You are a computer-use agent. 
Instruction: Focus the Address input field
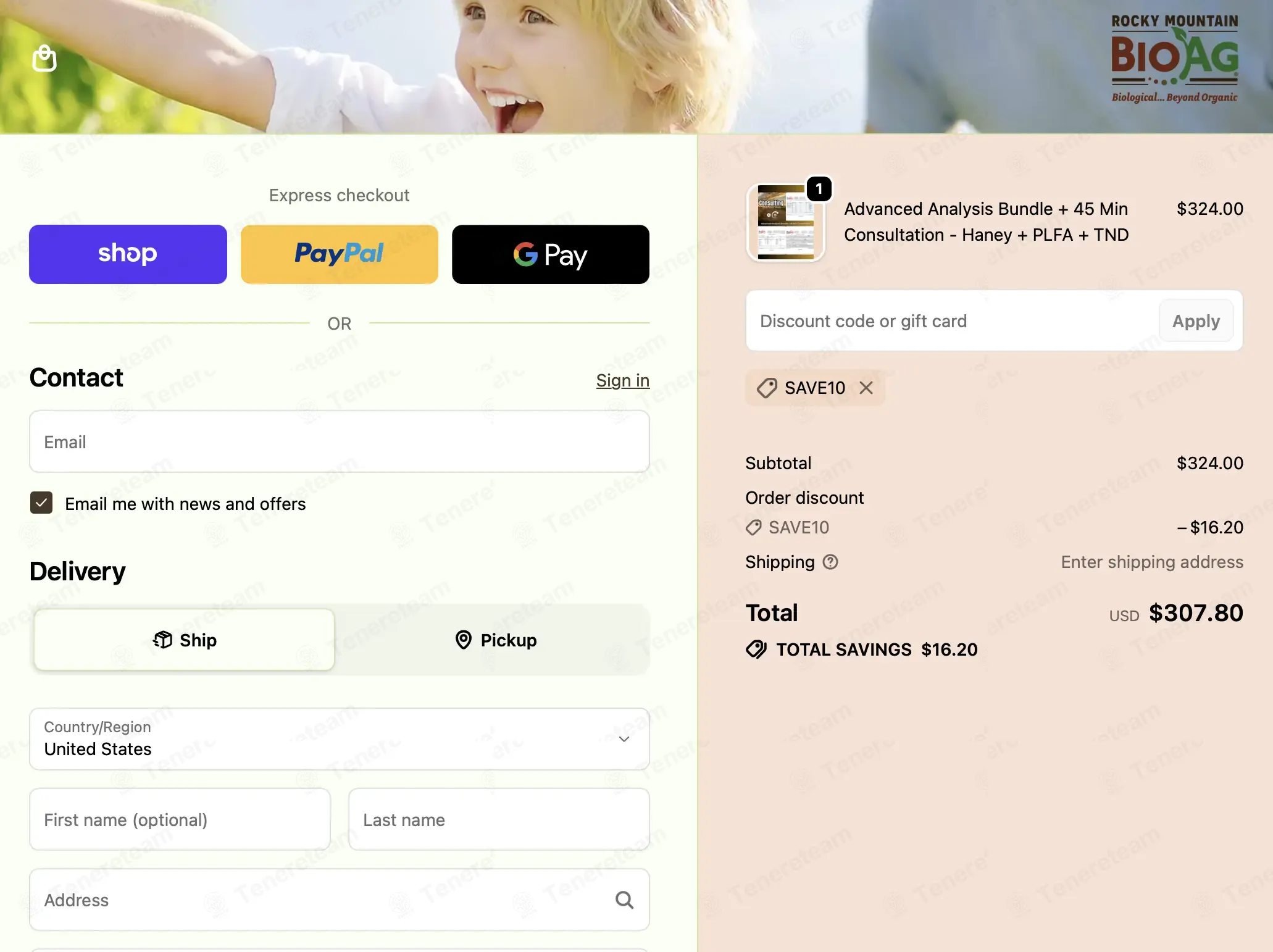[x=340, y=900]
